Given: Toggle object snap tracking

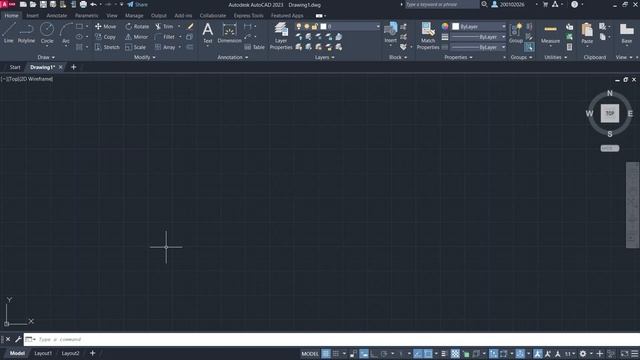Looking at the screenshot, I should click(x=418, y=353).
